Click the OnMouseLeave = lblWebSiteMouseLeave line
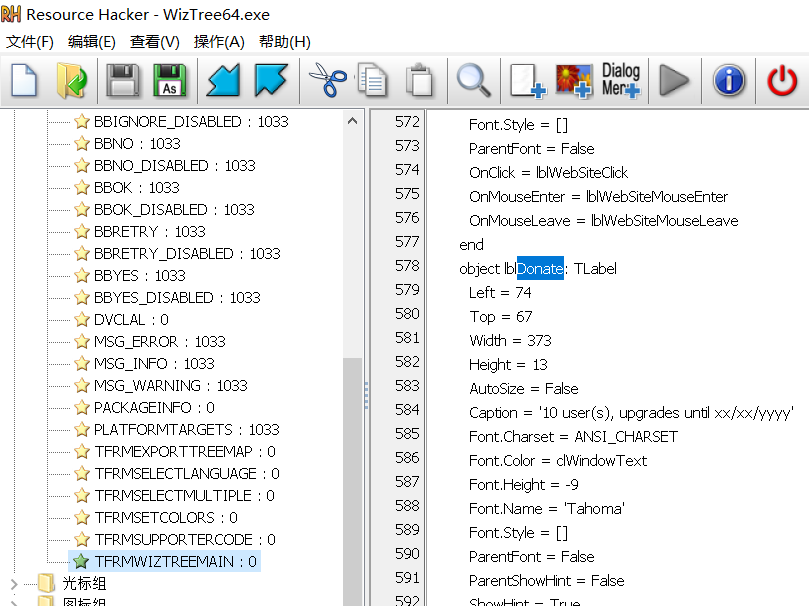Image resolution: width=809 pixels, height=606 pixels. (x=604, y=221)
